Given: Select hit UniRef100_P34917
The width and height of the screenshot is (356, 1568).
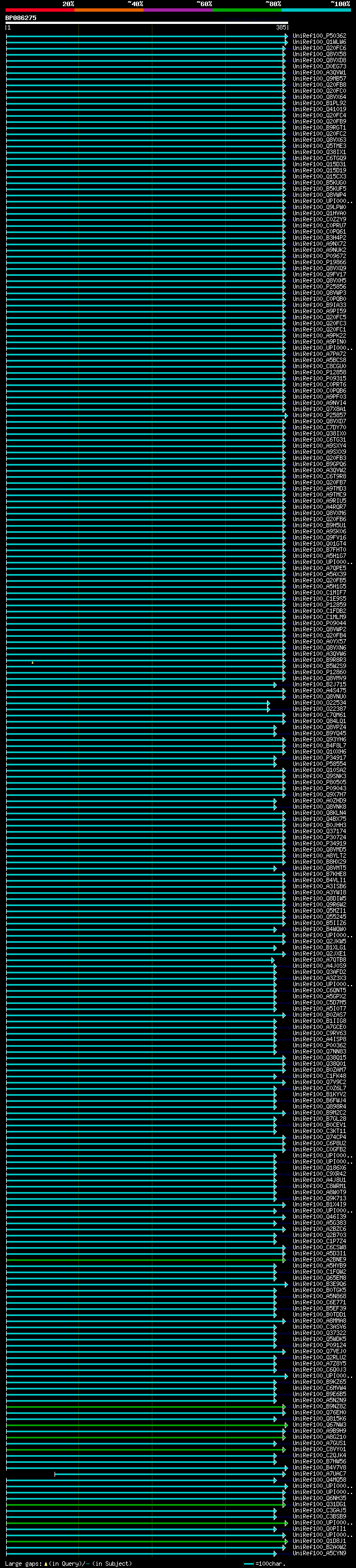Looking at the screenshot, I should coord(319,758).
